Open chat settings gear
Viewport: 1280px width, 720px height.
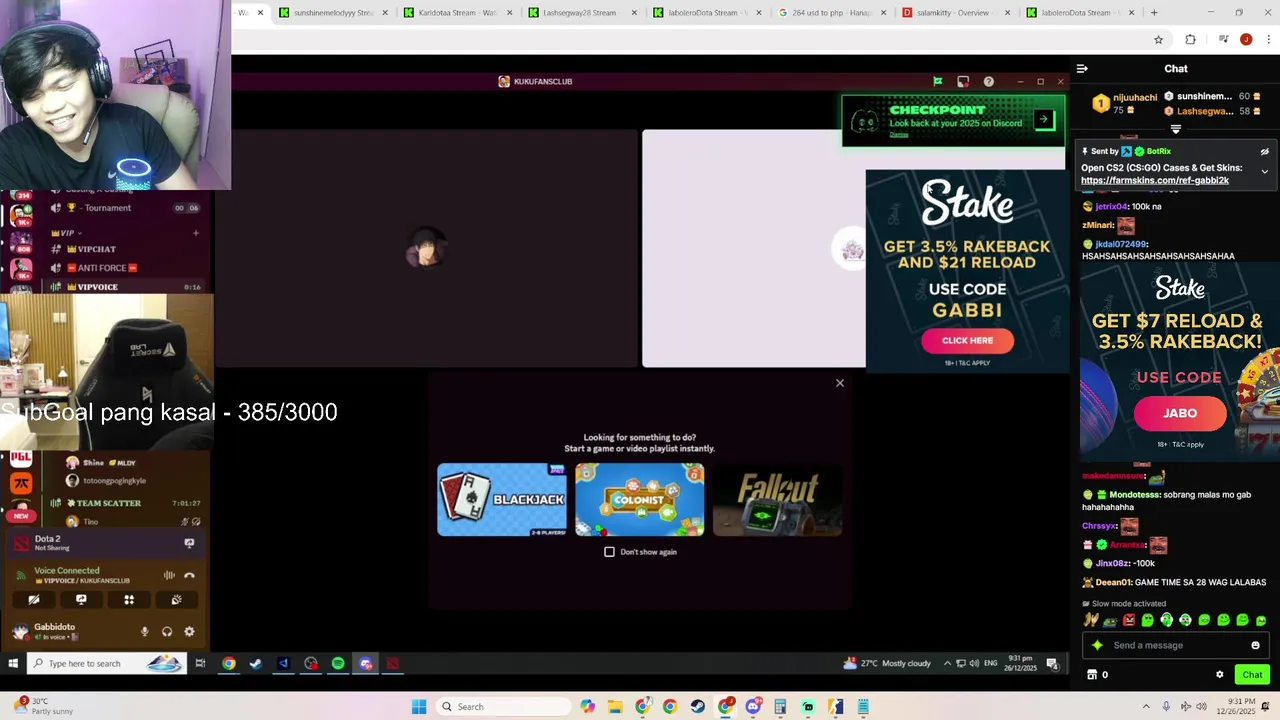pos(1219,675)
